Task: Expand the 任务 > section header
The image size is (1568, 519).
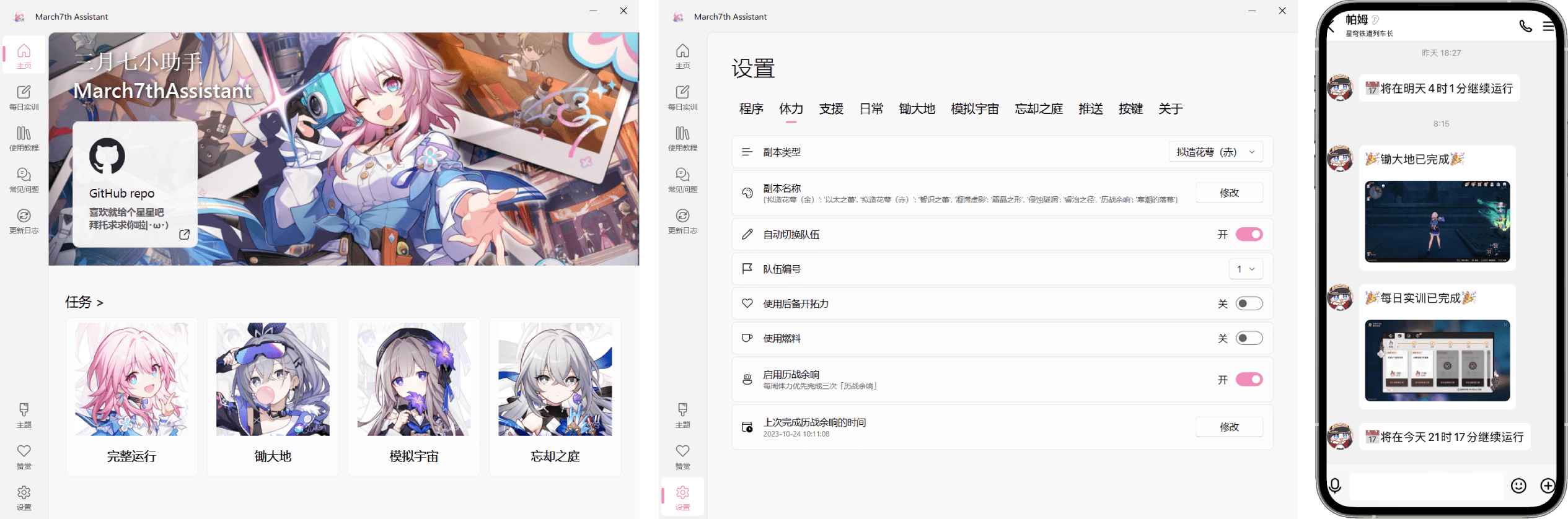Action: coord(84,302)
